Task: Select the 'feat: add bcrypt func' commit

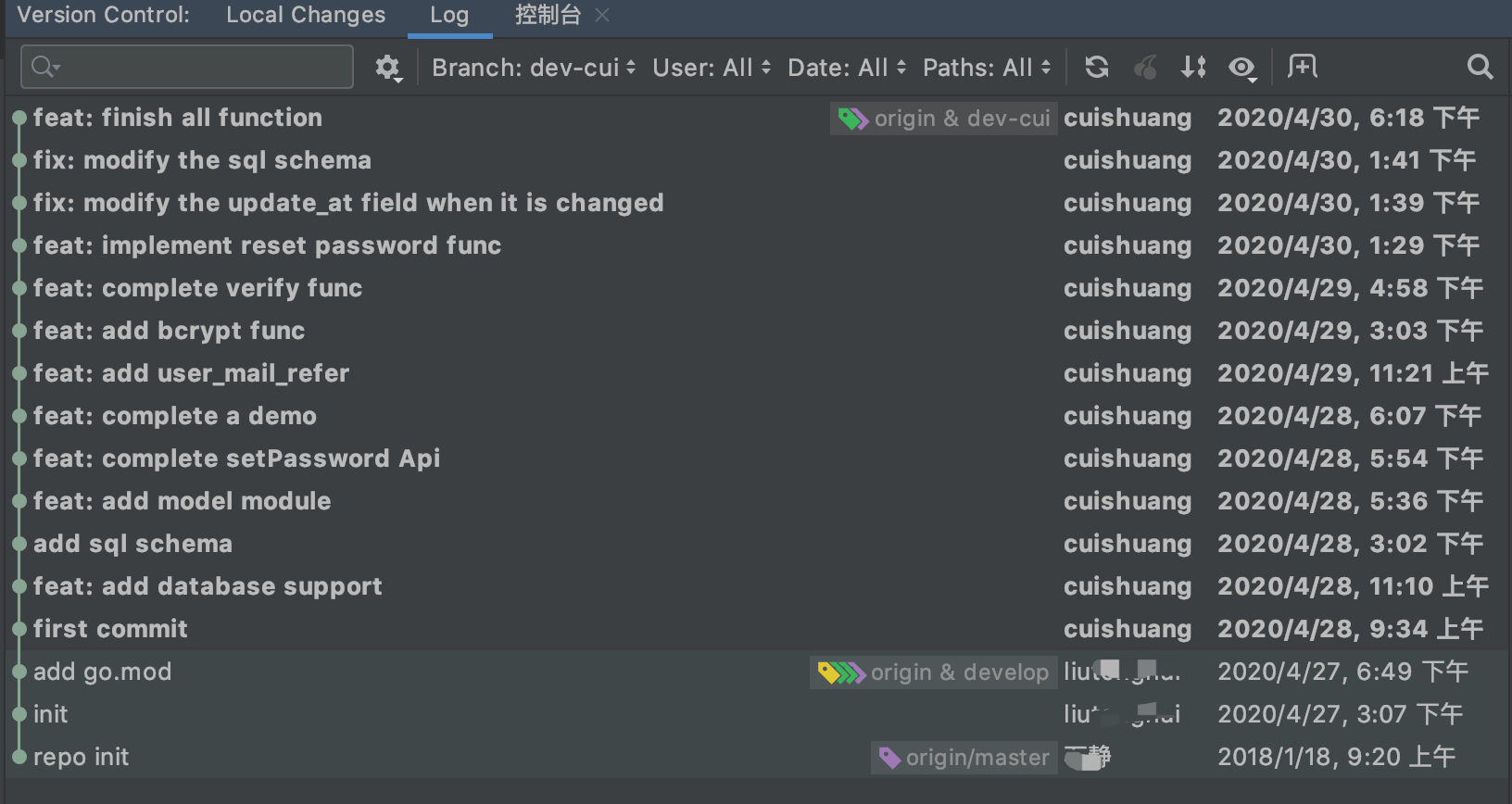Action: pyautogui.click(x=169, y=331)
